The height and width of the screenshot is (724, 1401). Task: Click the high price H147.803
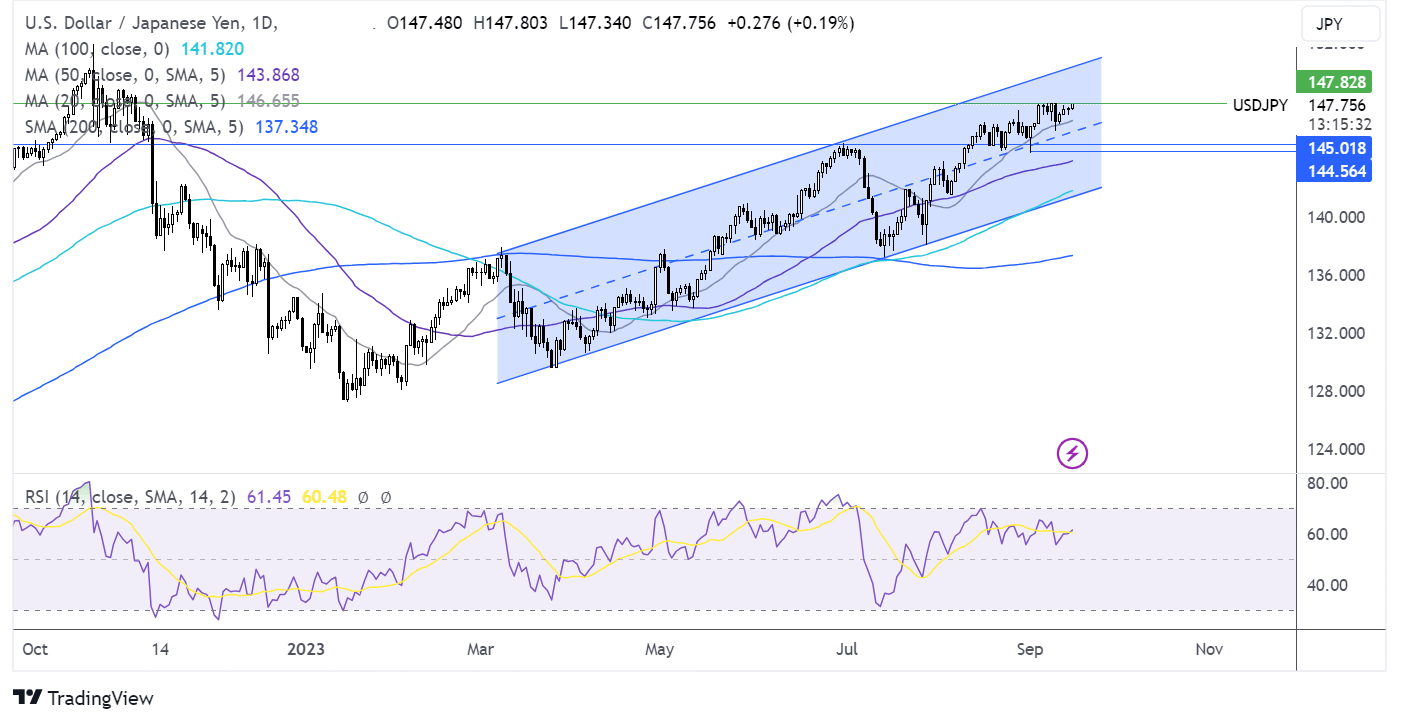pyautogui.click(x=510, y=23)
